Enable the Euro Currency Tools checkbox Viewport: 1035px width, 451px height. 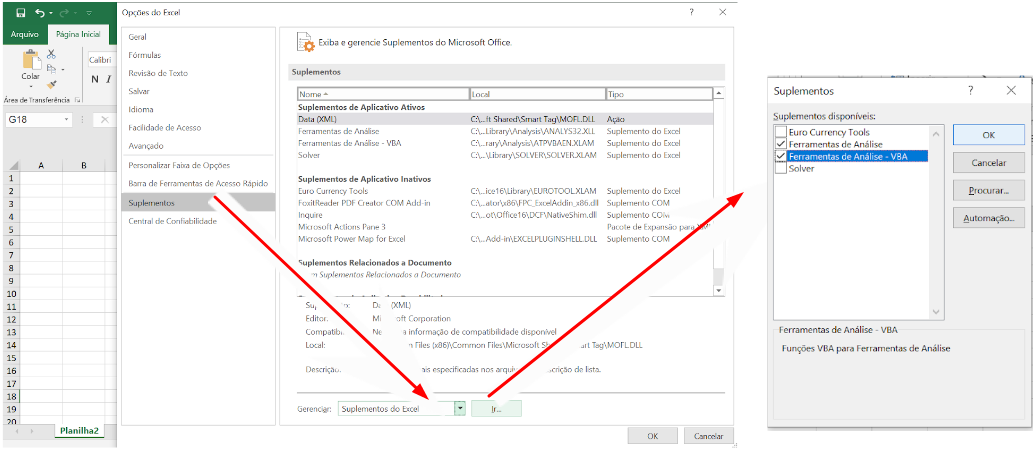781,132
